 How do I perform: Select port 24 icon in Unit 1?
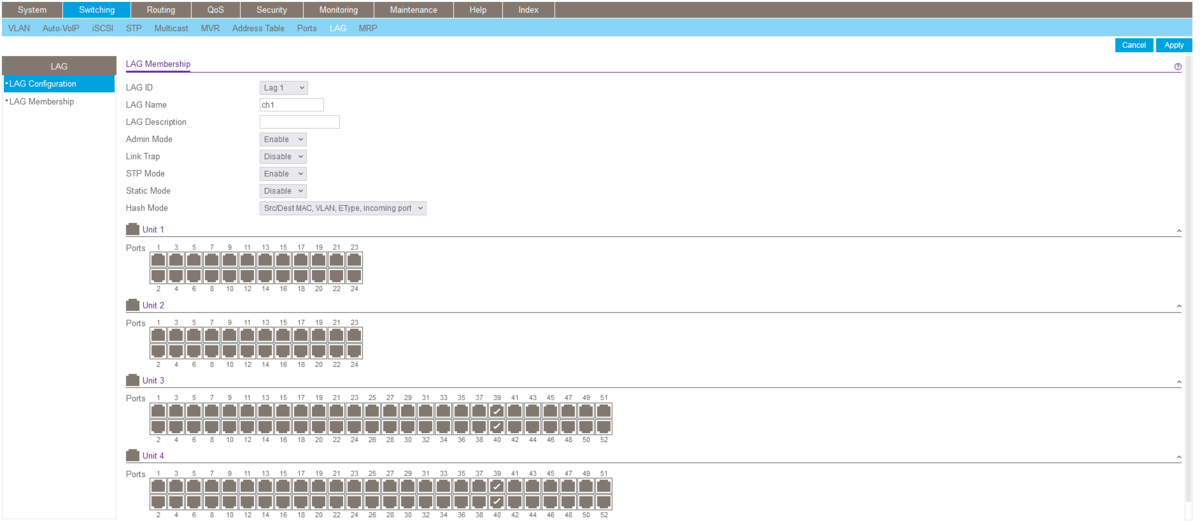tap(354, 276)
